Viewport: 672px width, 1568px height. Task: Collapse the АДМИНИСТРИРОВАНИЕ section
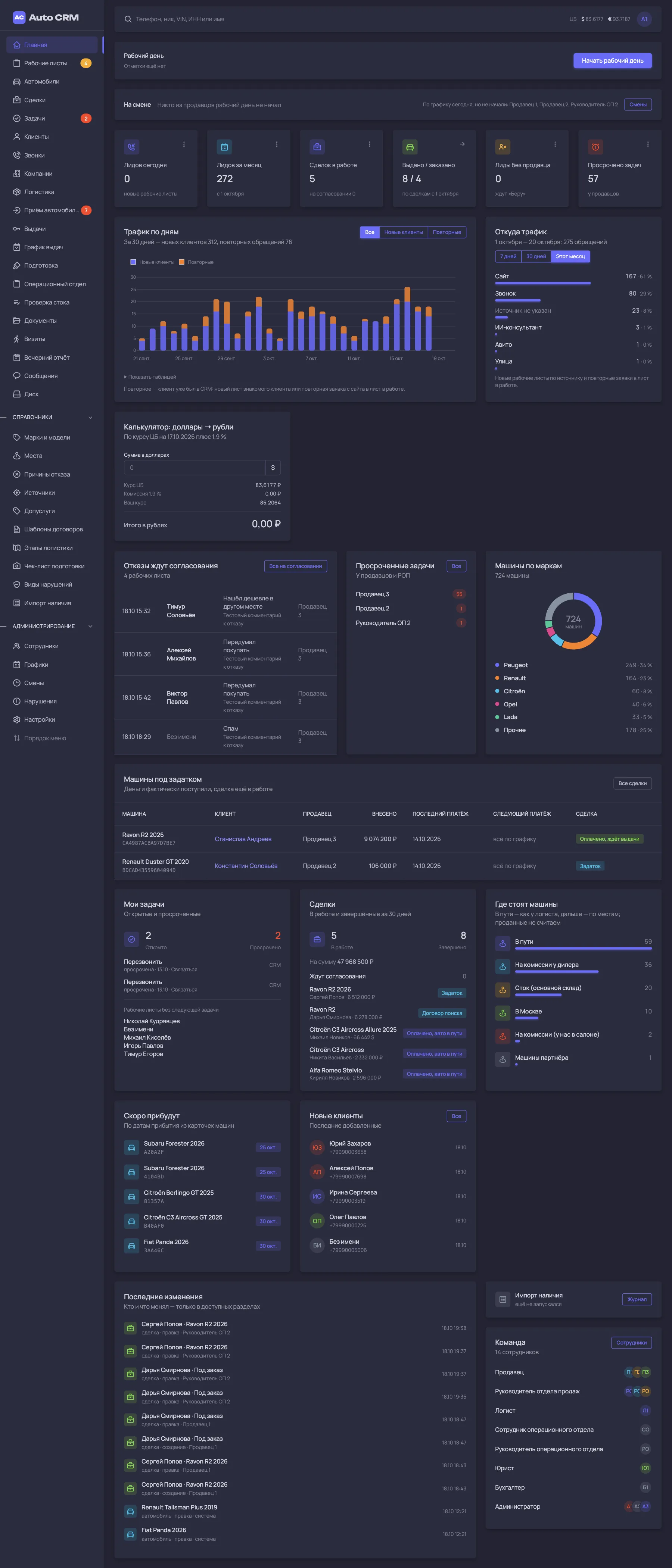click(x=90, y=627)
